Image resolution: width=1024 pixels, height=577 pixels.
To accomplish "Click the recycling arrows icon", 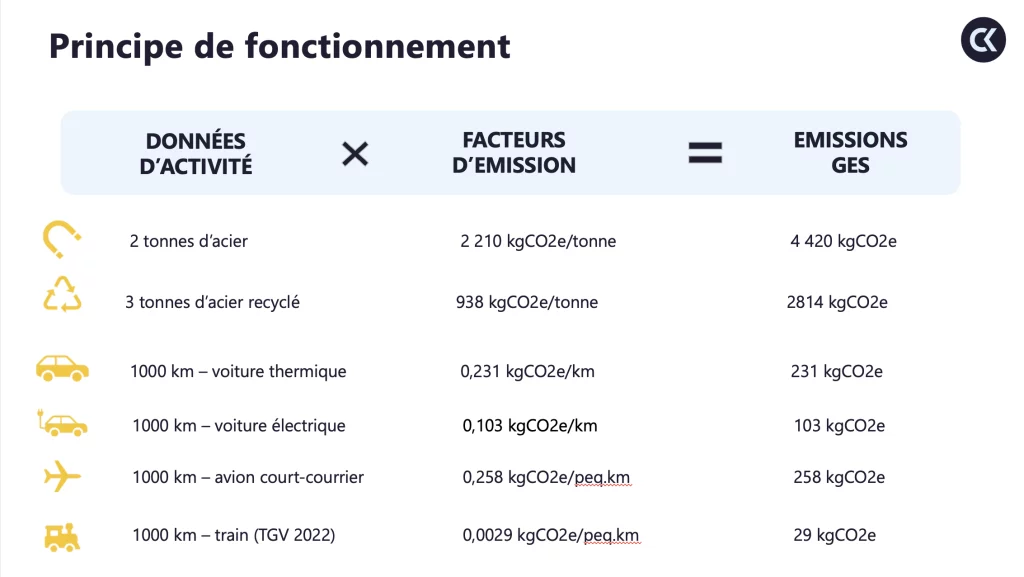I will point(62,294).
